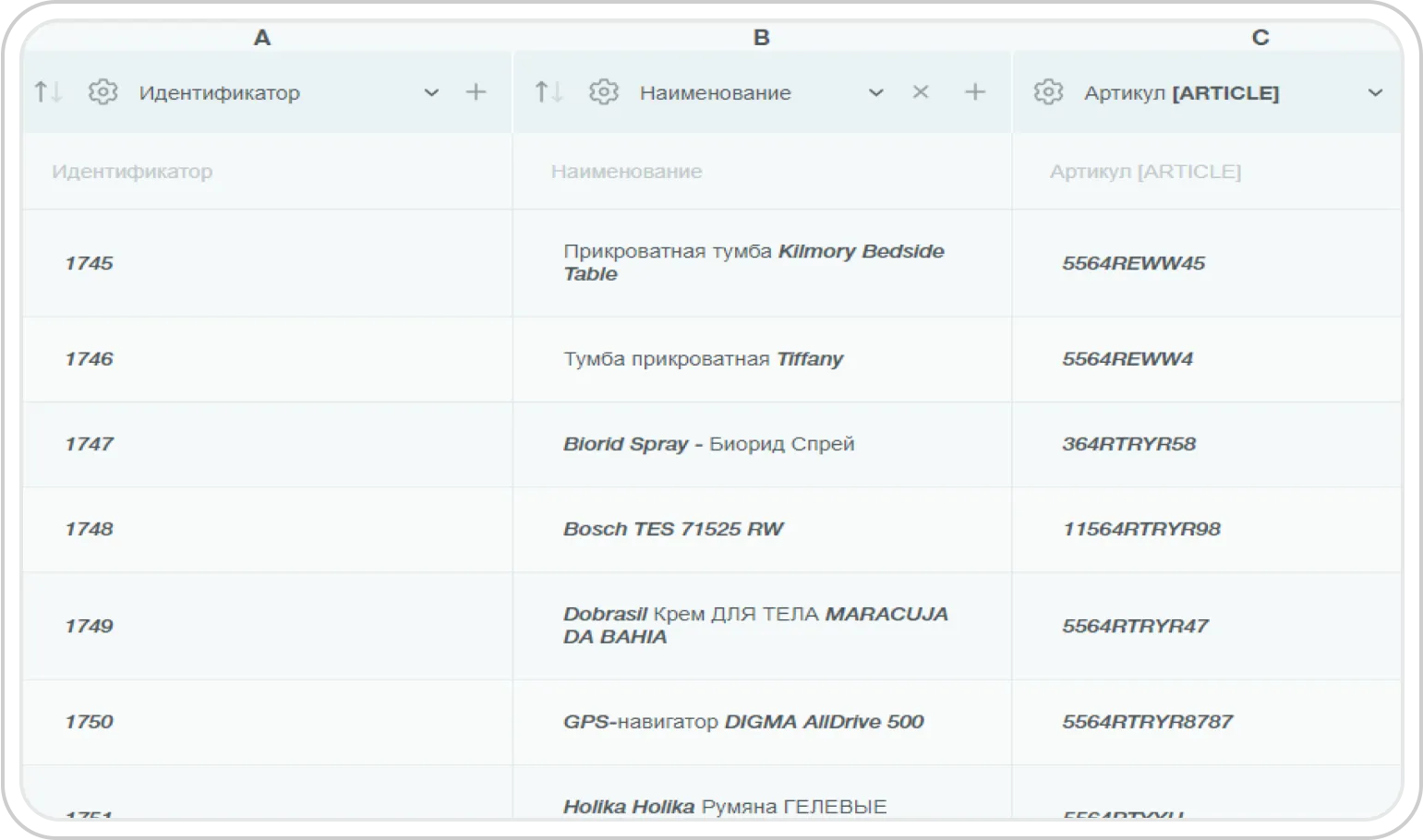Select column letter A header
Screen dimensions: 1423x840
[262, 37]
